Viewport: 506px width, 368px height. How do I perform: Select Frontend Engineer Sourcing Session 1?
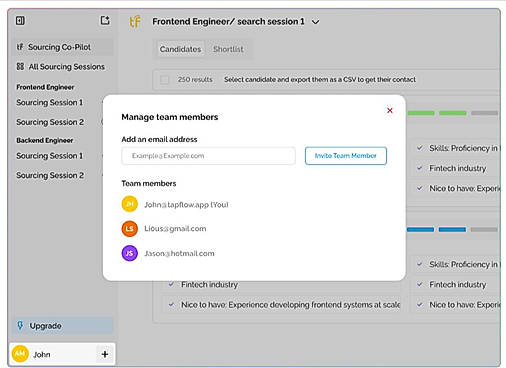50,102
